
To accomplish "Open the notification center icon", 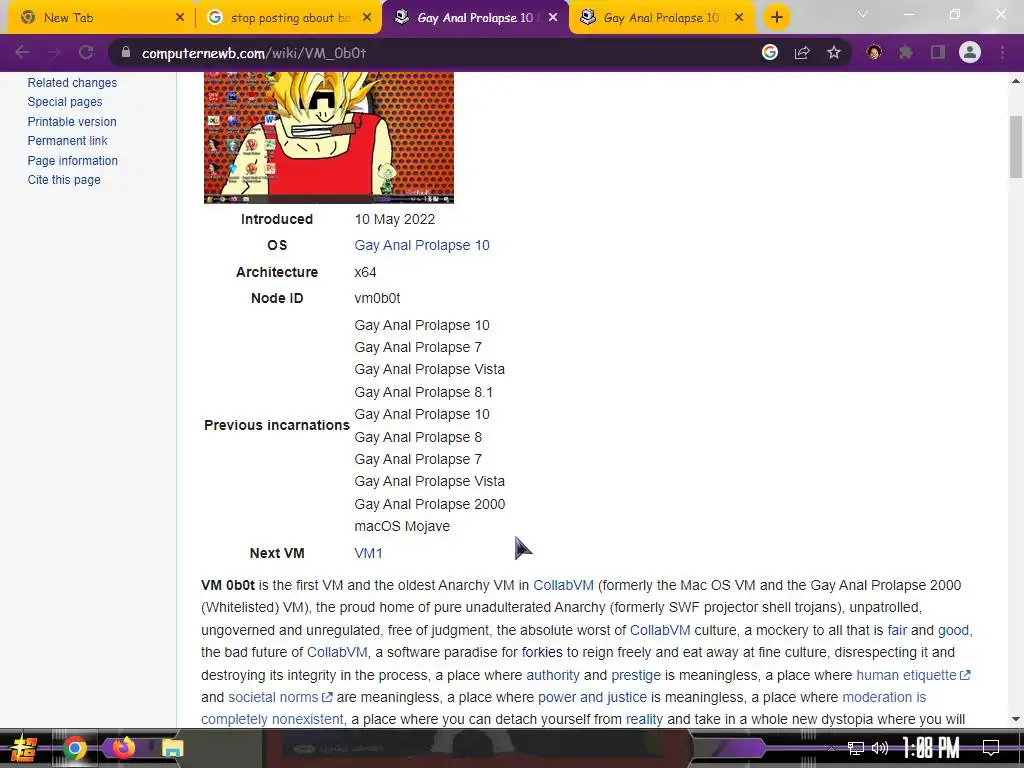I will (991, 748).
